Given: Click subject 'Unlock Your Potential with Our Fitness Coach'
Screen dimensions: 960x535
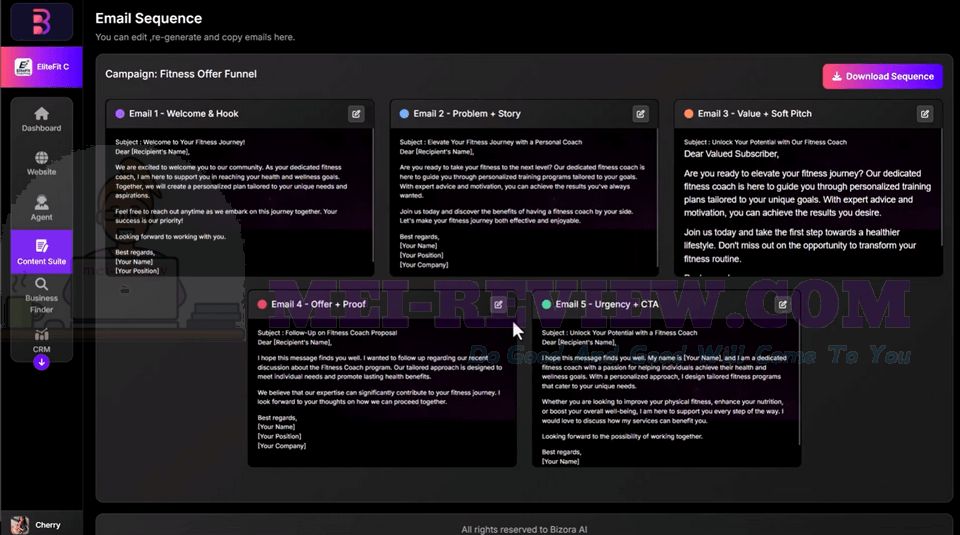Looking at the screenshot, I should point(779,142).
